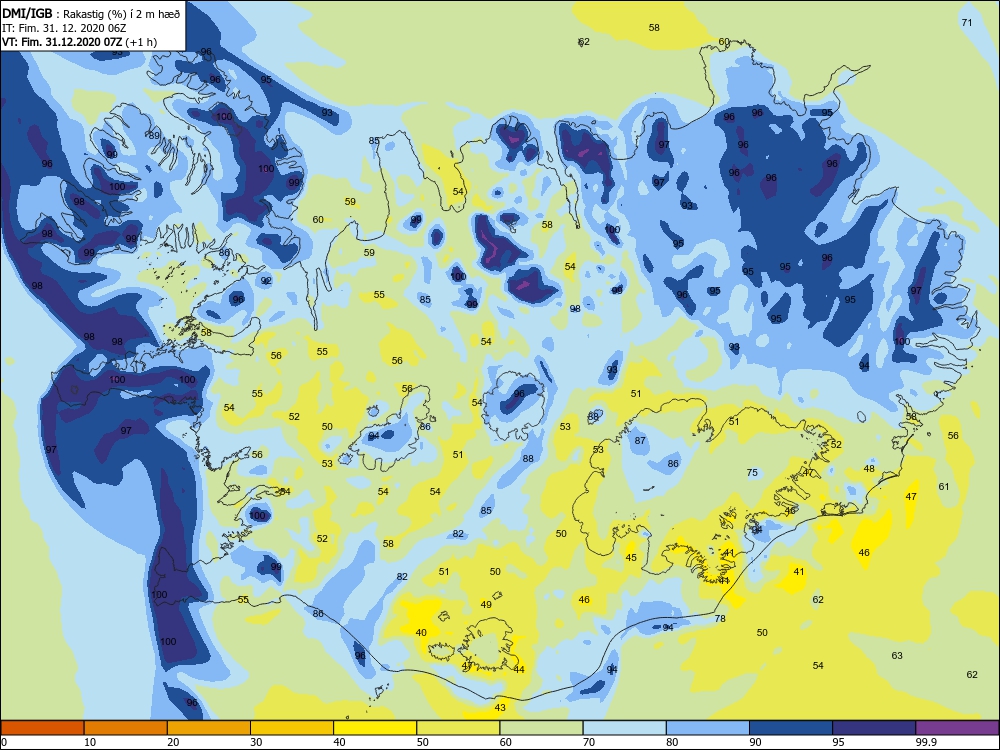Click the purple legend swatch above 99.9
The height and width of the screenshot is (750, 1000).
point(957,728)
